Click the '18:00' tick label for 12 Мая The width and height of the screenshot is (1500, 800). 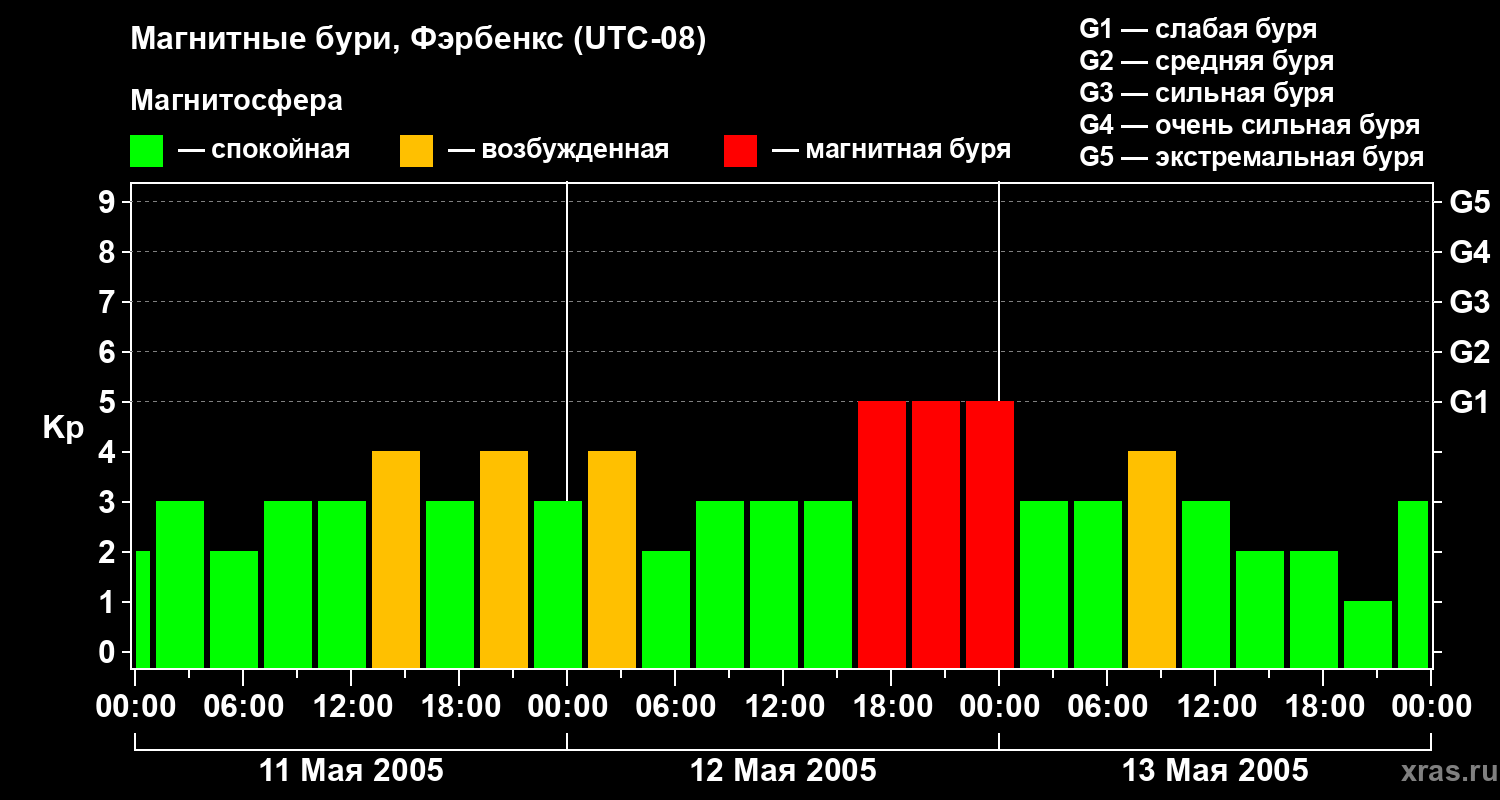[891, 707]
